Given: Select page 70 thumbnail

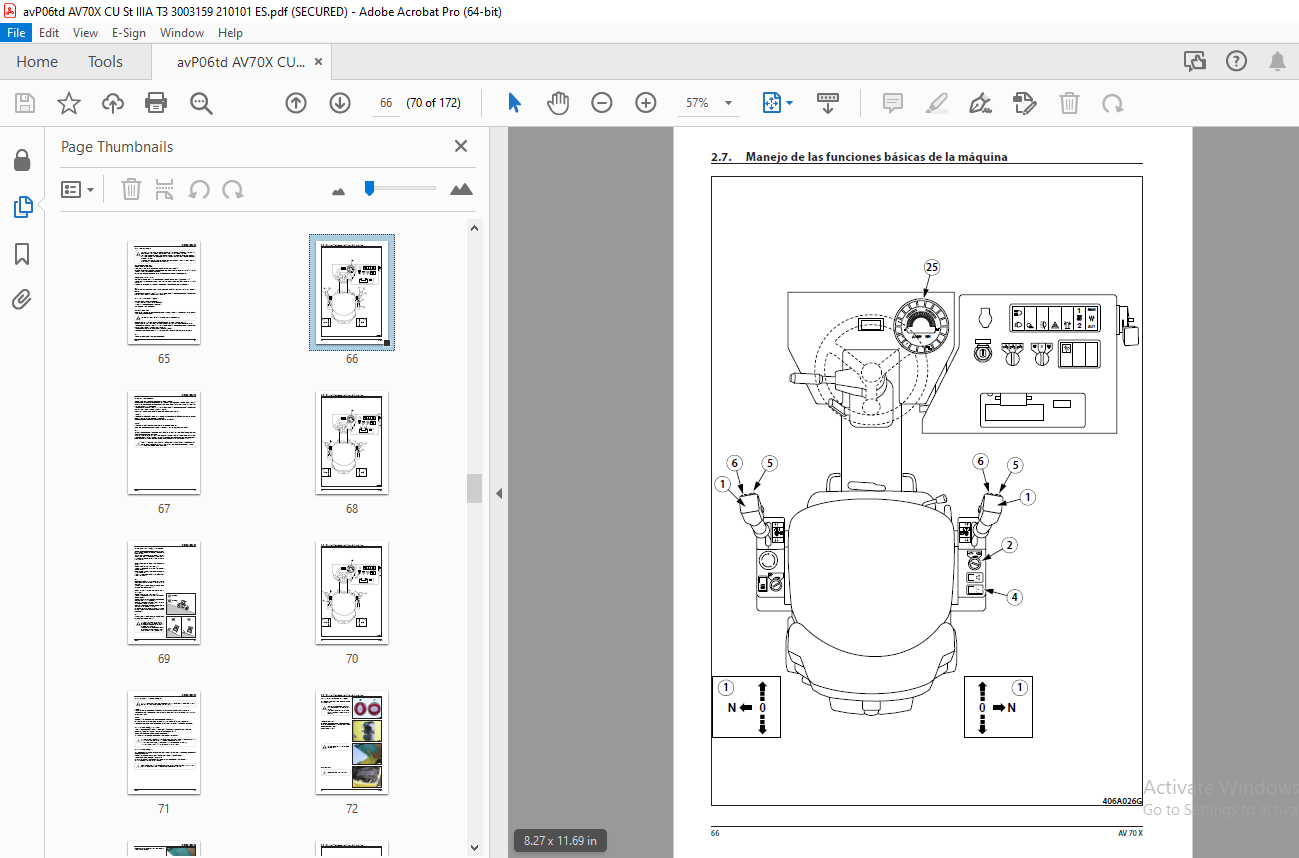Looking at the screenshot, I should tap(352, 592).
